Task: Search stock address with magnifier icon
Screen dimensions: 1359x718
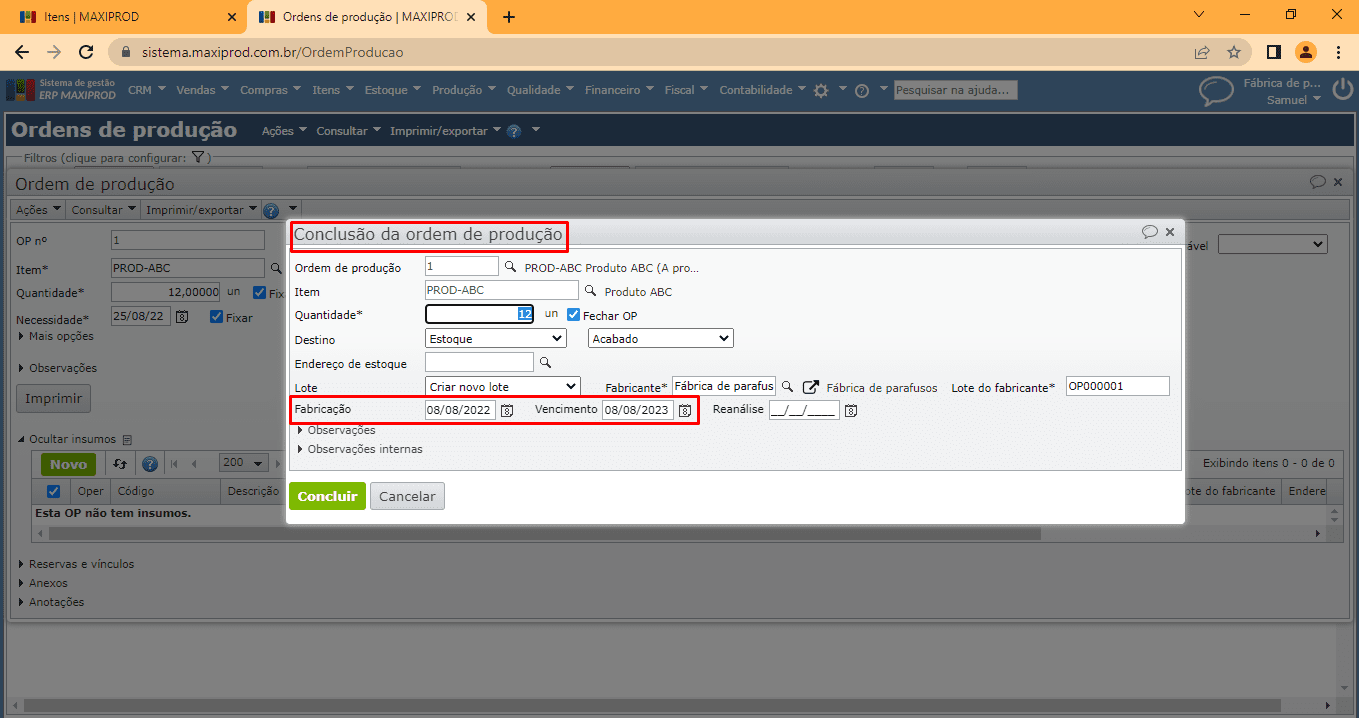Action: (x=546, y=362)
